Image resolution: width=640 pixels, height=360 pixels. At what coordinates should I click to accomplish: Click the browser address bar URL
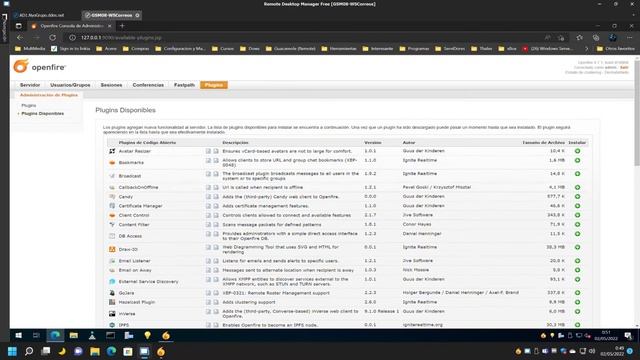click(121, 38)
